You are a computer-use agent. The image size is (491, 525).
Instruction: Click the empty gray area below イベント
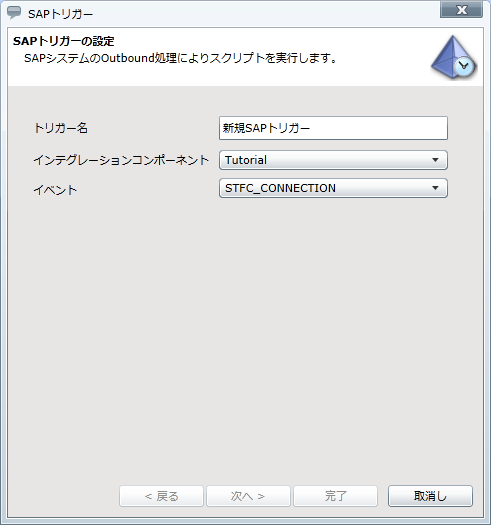246,335
